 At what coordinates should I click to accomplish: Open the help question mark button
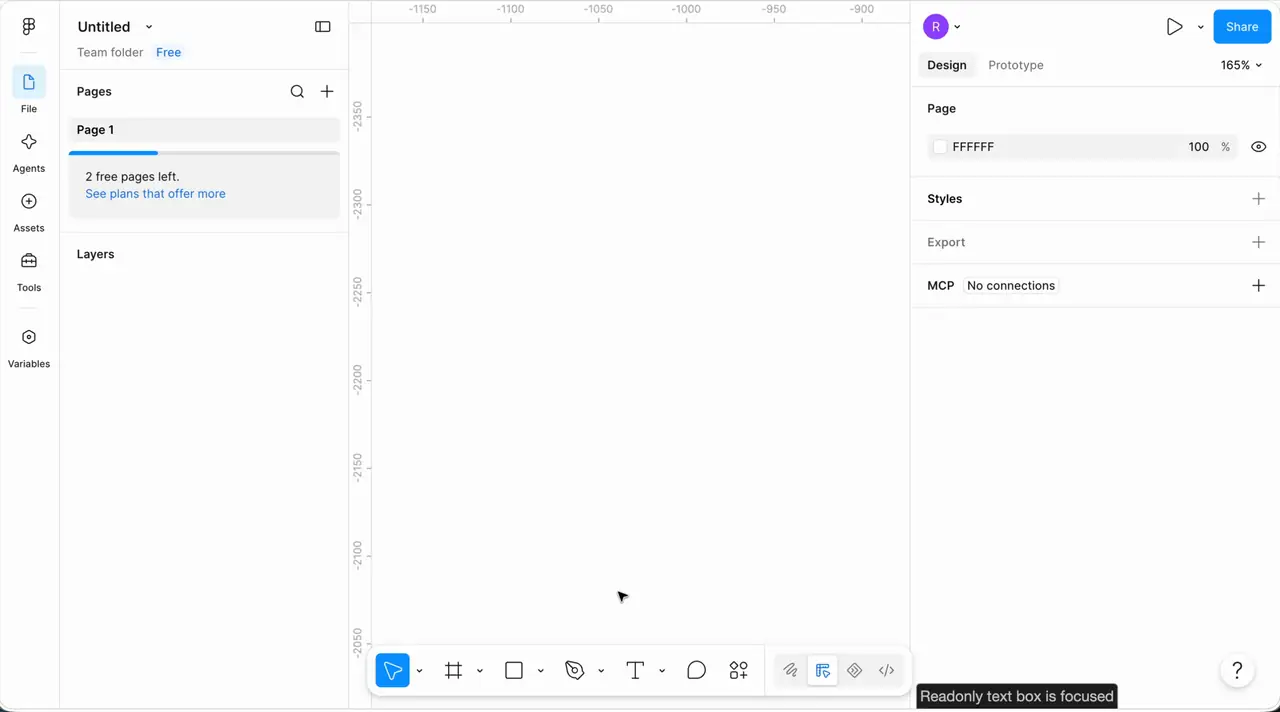click(x=1237, y=670)
